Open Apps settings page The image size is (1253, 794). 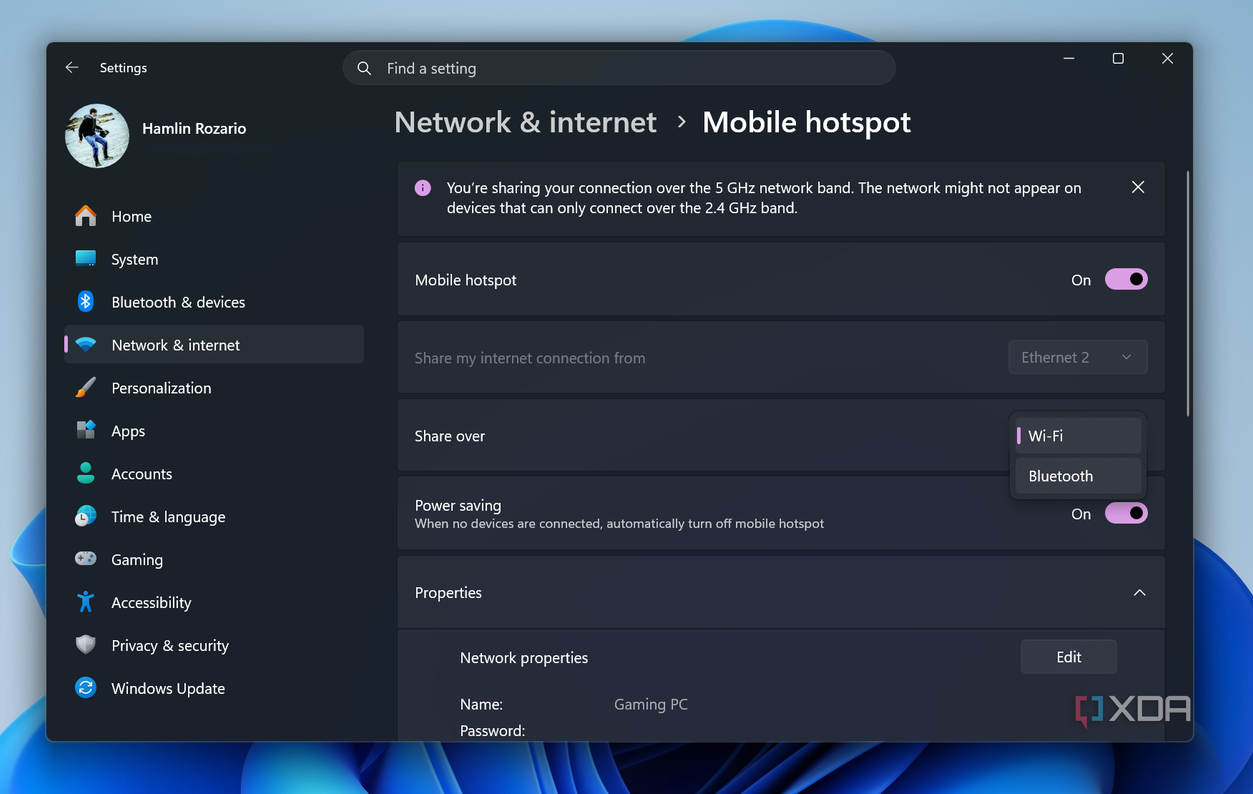pyautogui.click(x=214, y=431)
